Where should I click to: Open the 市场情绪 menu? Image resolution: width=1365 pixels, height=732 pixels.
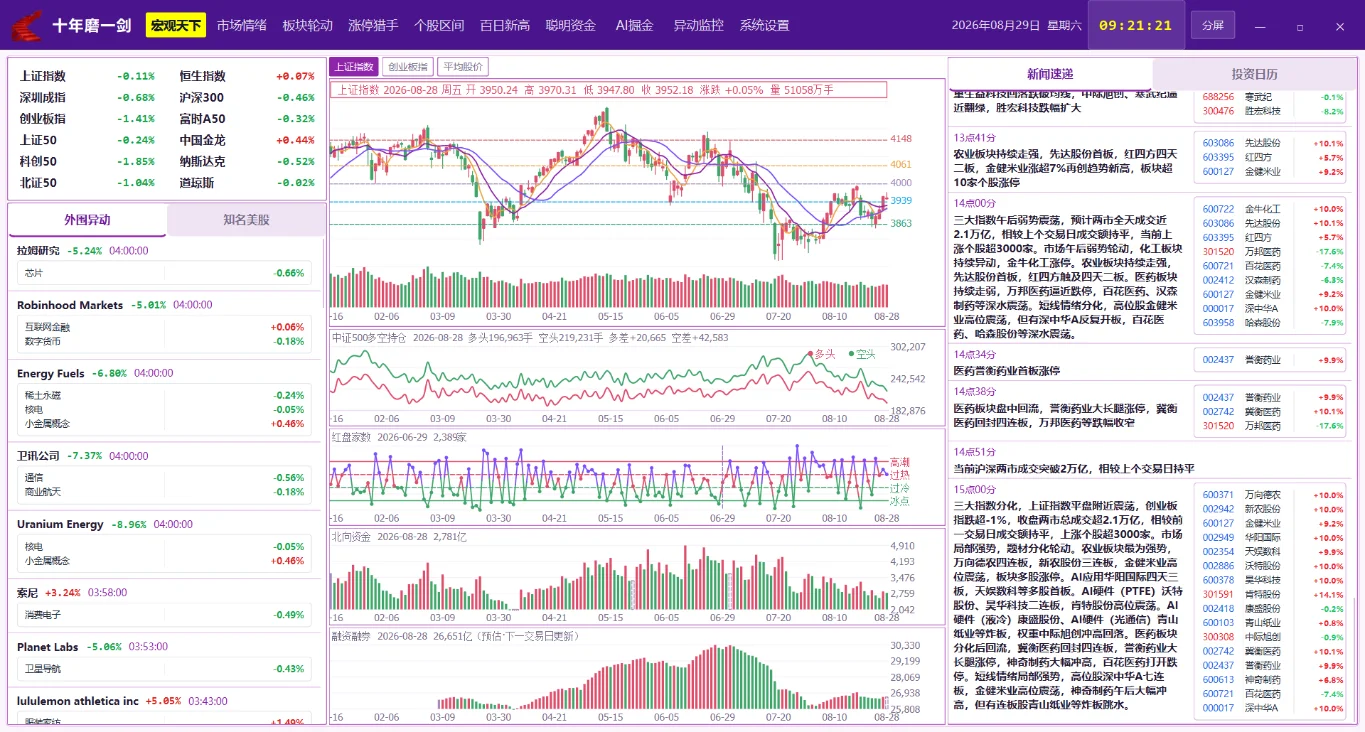pyautogui.click(x=242, y=25)
